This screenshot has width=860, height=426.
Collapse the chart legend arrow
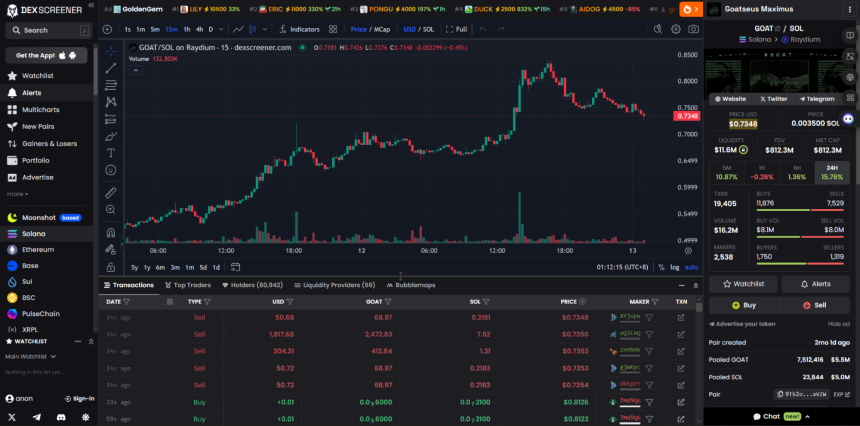coord(135,70)
